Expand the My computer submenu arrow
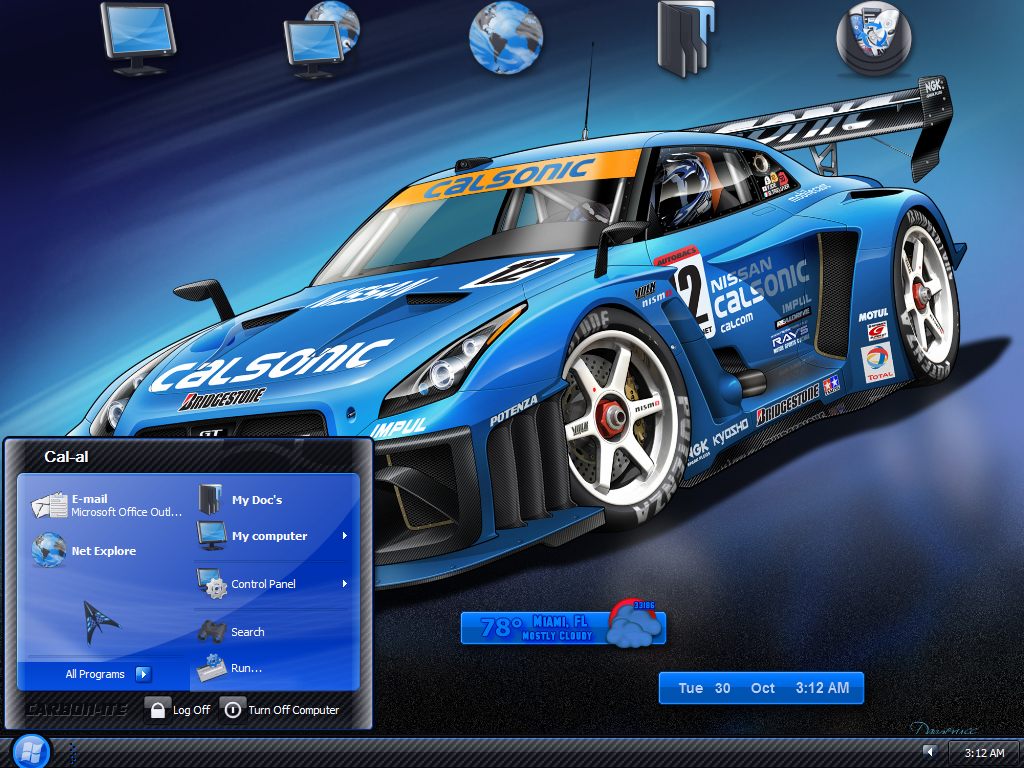 [345, 536]
